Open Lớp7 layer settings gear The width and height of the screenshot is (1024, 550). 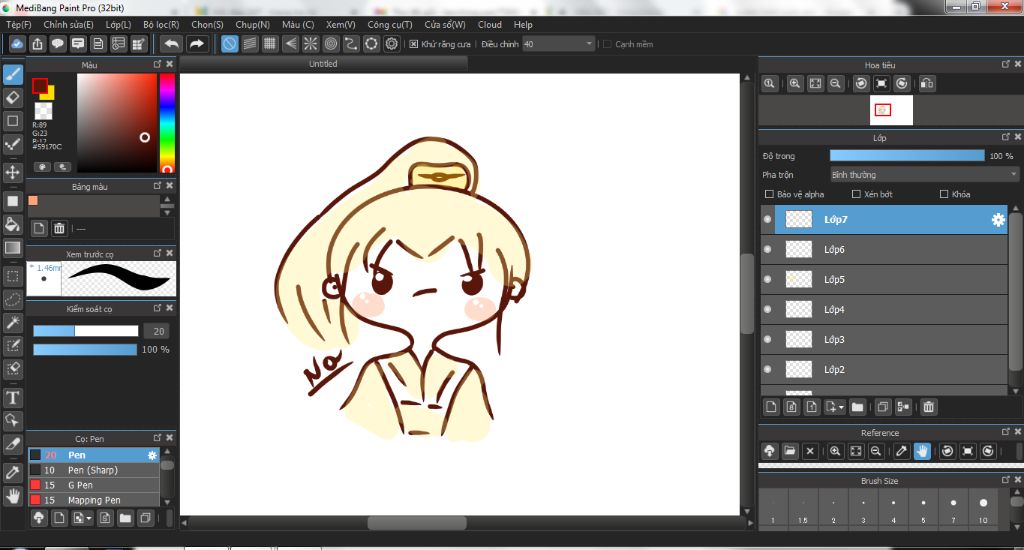[x=998, y=219]
